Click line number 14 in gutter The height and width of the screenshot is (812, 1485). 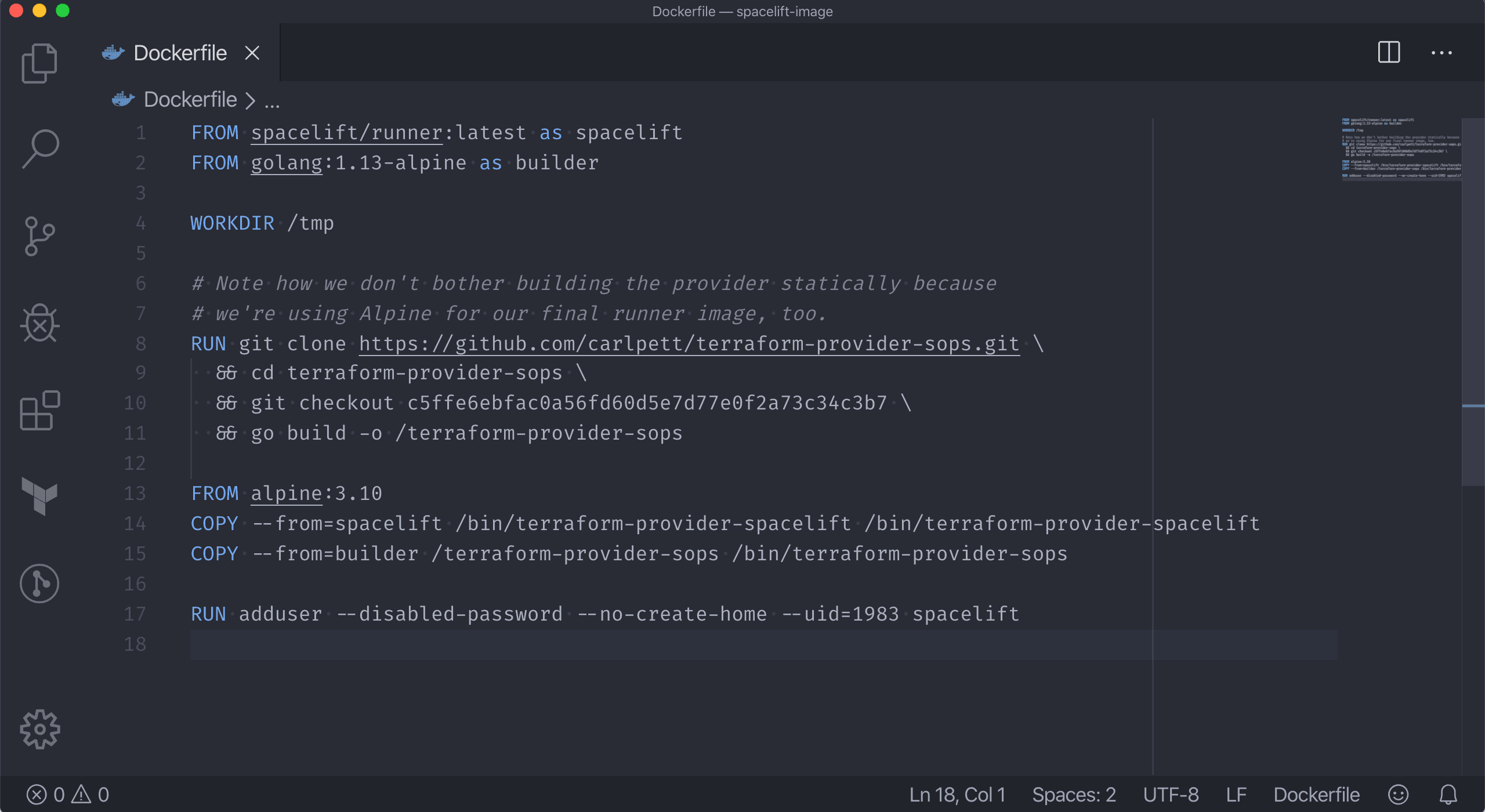(x=135, y=524)
